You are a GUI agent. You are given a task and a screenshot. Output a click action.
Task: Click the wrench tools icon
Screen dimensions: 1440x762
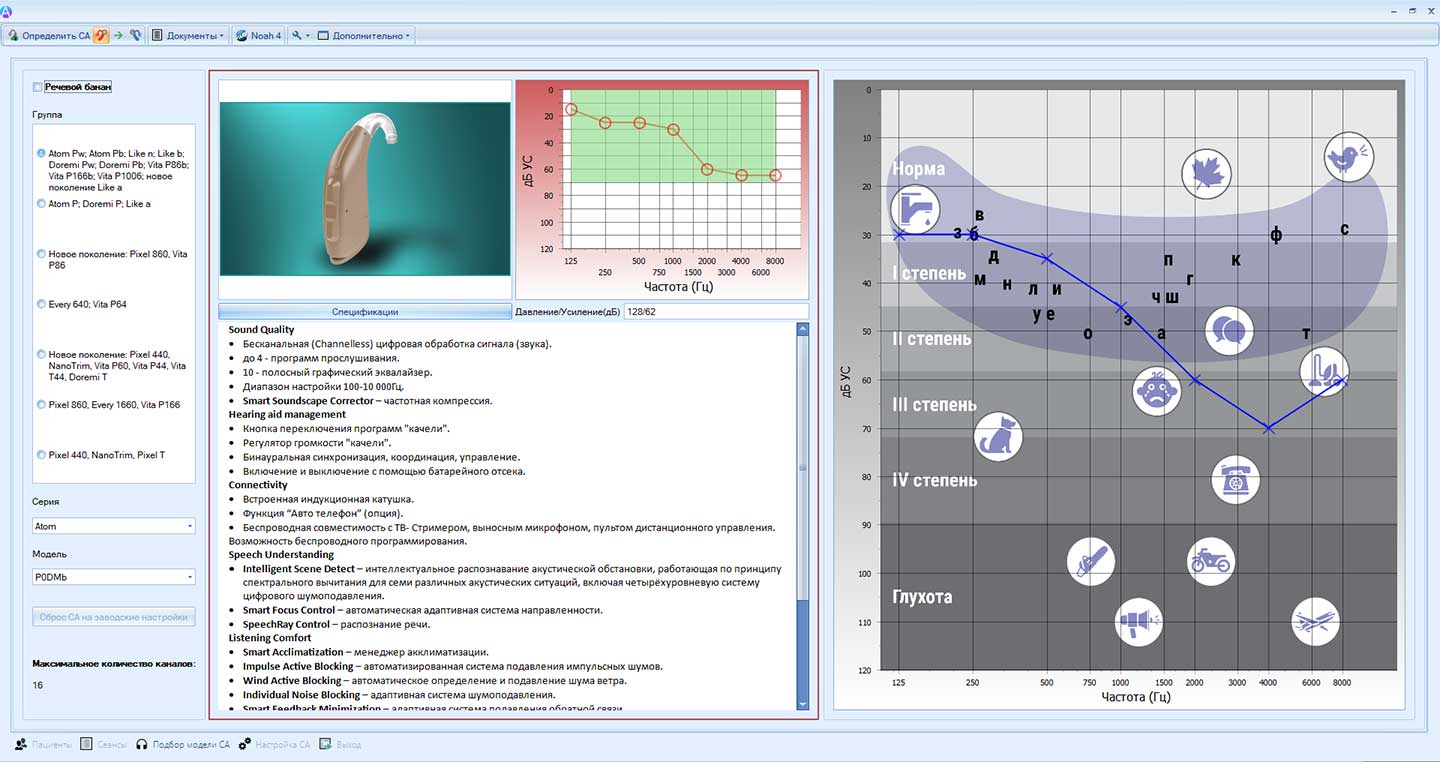296,36
